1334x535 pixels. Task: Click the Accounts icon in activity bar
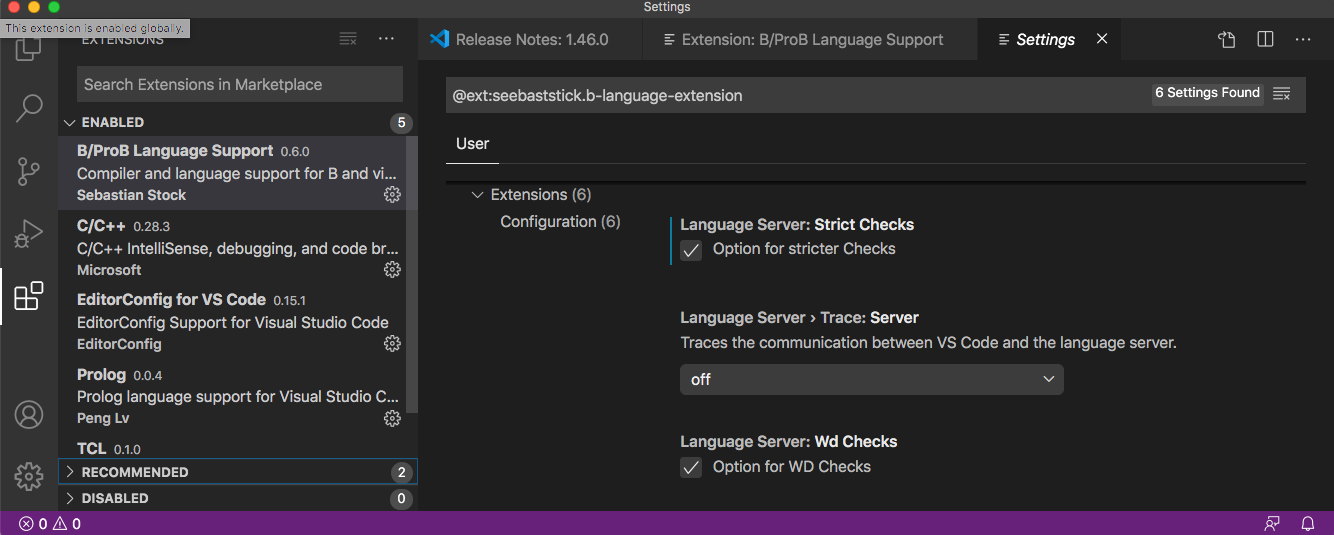[x=29, y=414]
